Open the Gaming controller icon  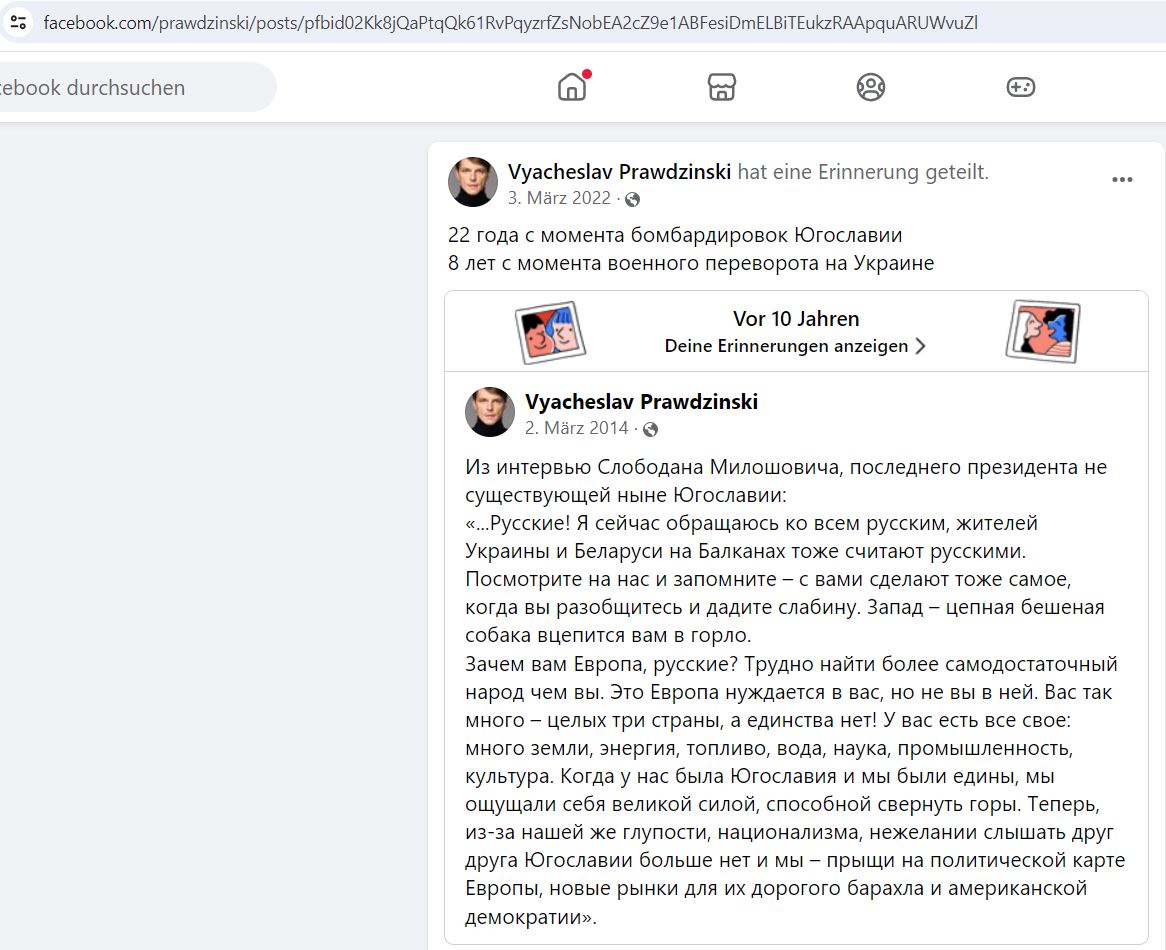(x=1020, y=87)
